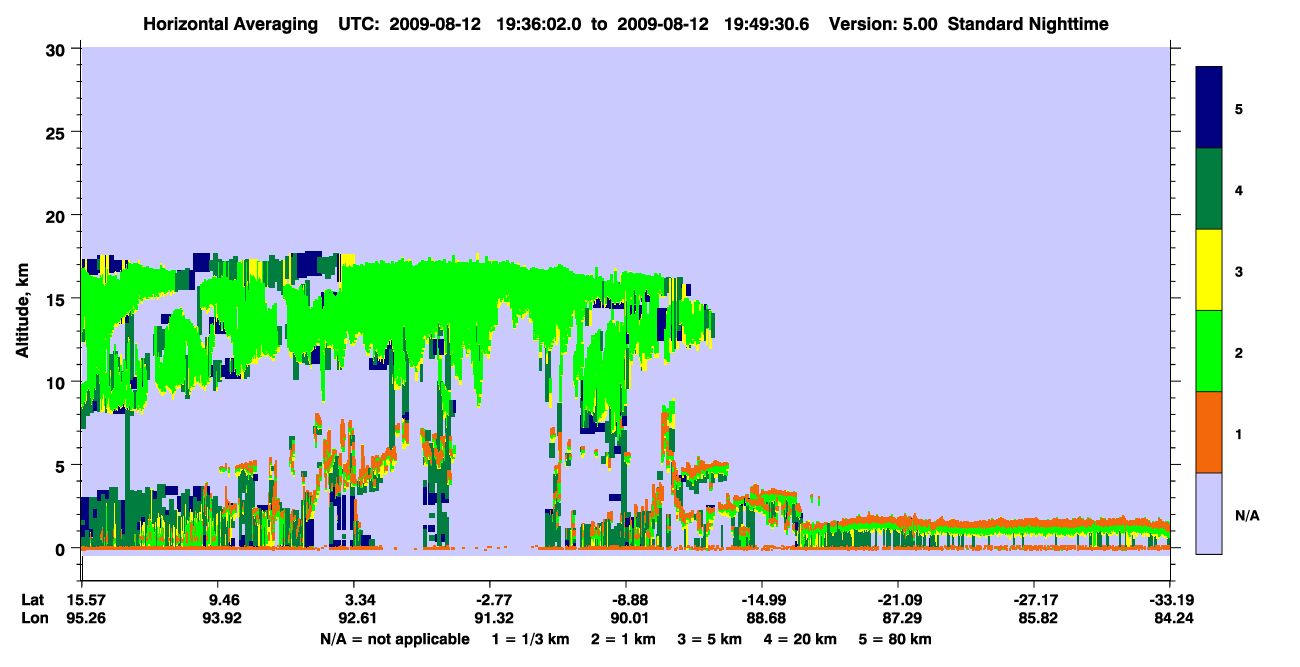Click the y-axis tick label 30
The height and width of the screenshot is (667, 1300).
[x=58, y=49]
